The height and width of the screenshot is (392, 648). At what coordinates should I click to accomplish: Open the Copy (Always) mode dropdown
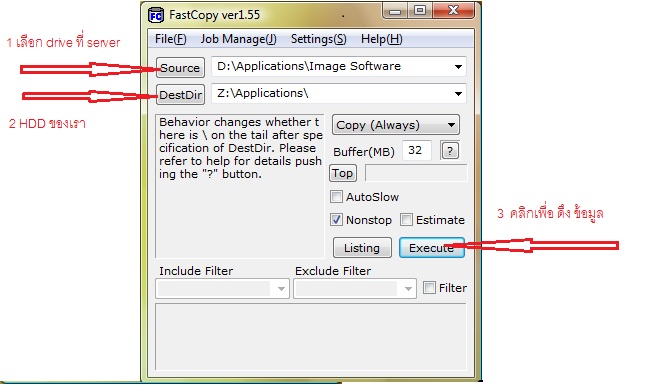click(x=395, y=125)
